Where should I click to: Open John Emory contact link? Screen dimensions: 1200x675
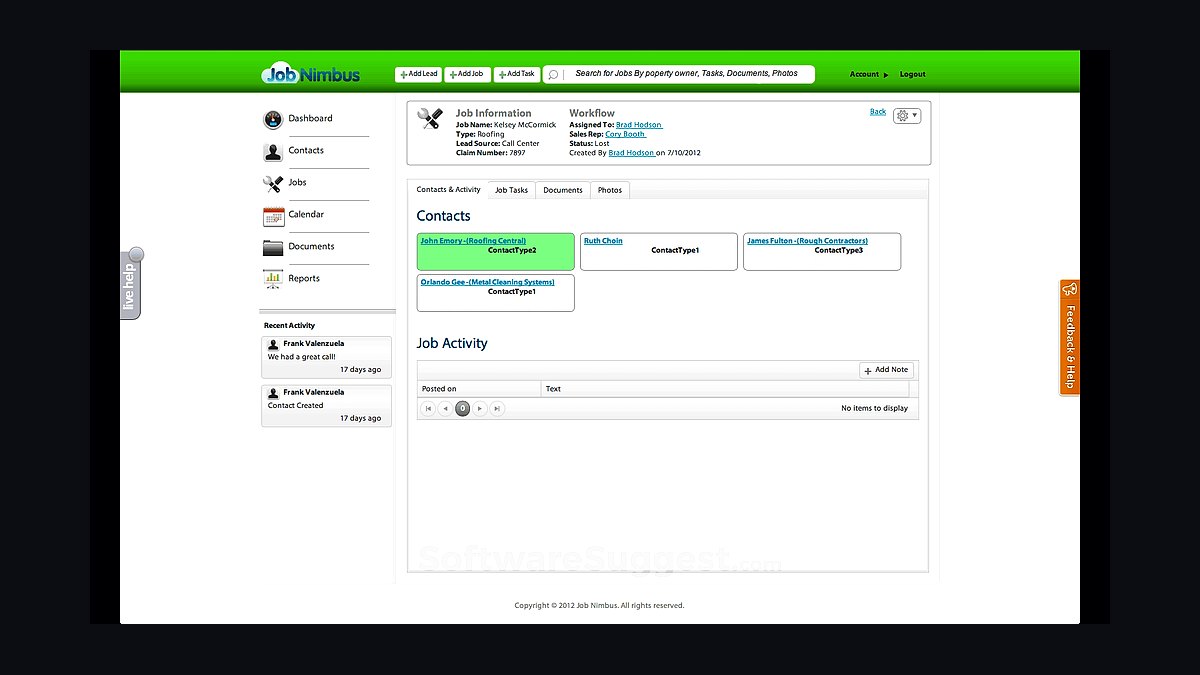pyautogui.click(x=473, y=241)
